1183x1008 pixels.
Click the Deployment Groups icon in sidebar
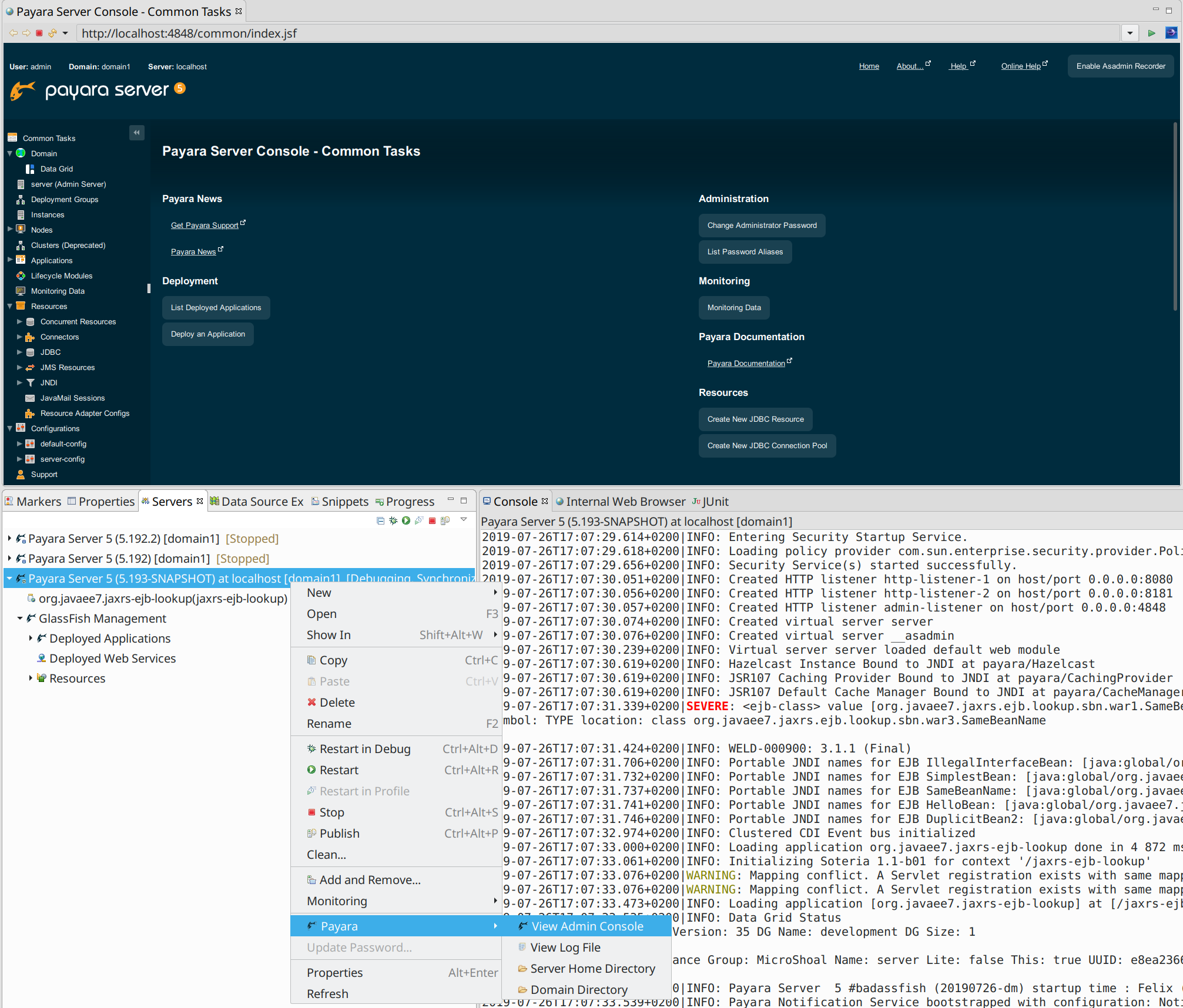[21, 200]
